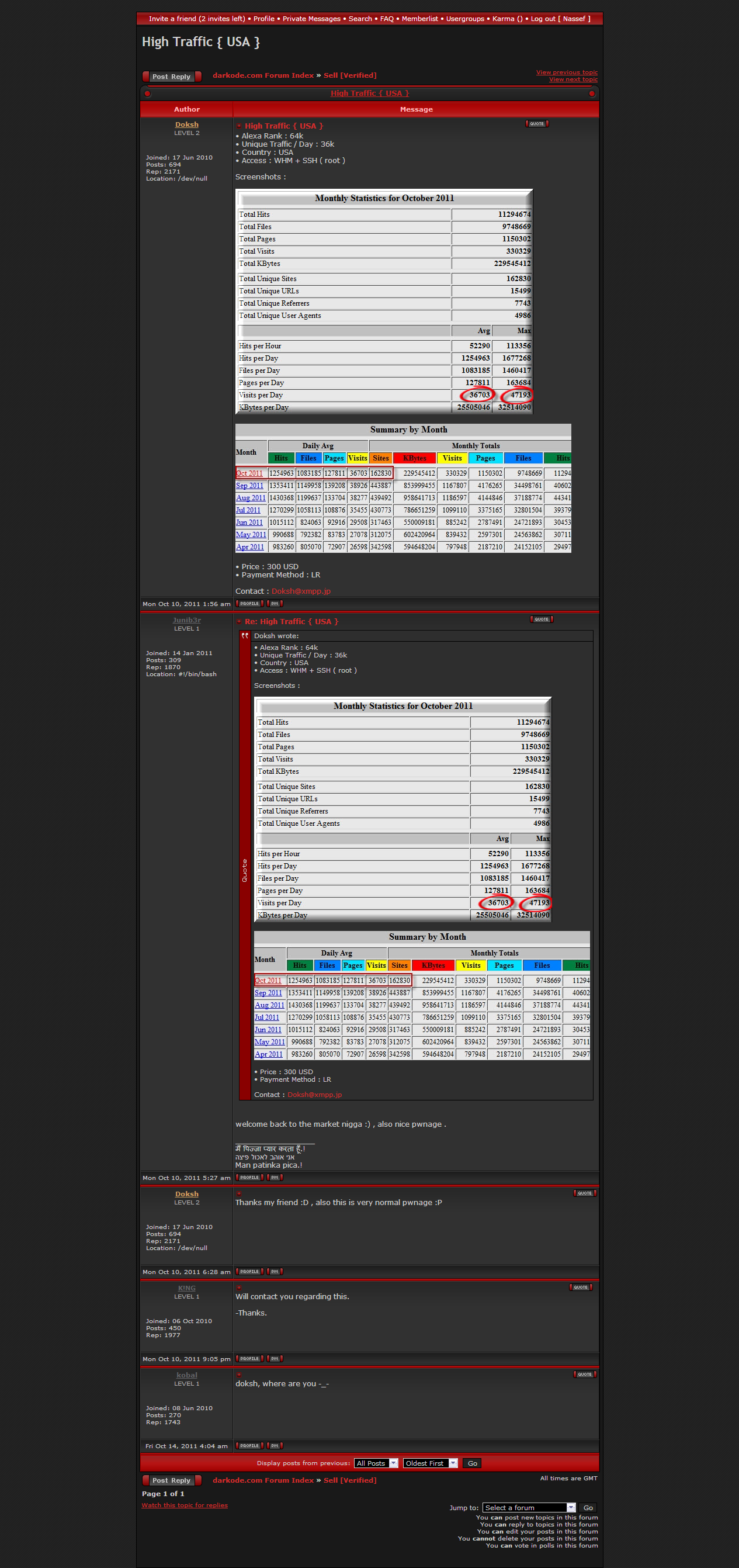This screenshot has width=739, height=1568.
Task: Expand the All Posts dropdown
Action: point(376,1463)
